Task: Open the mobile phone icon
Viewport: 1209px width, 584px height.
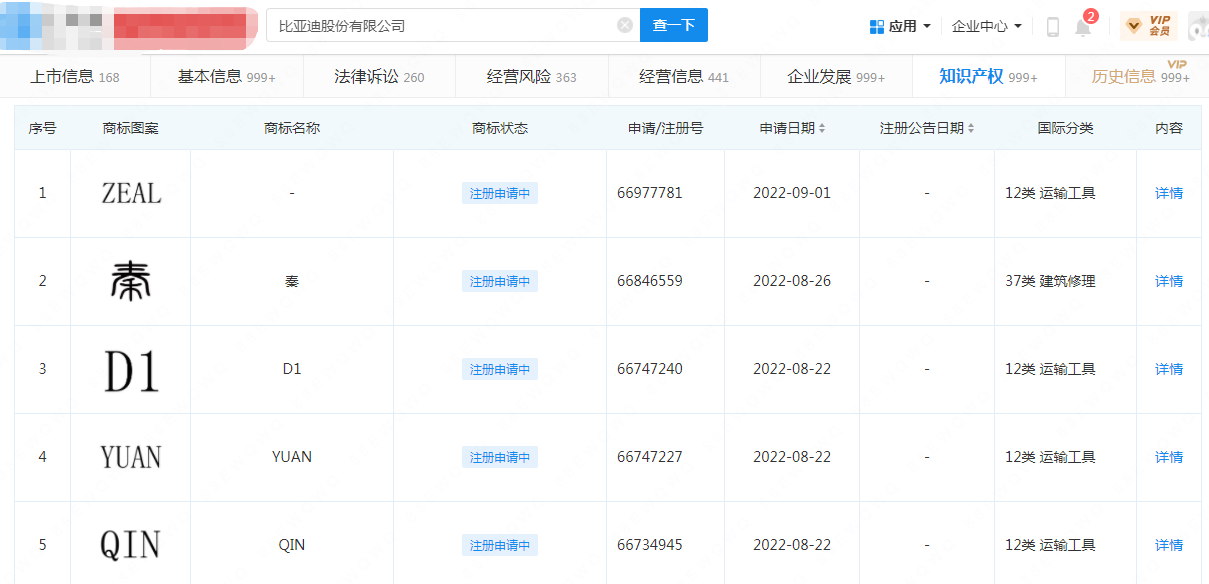Action: (1052, 27)
